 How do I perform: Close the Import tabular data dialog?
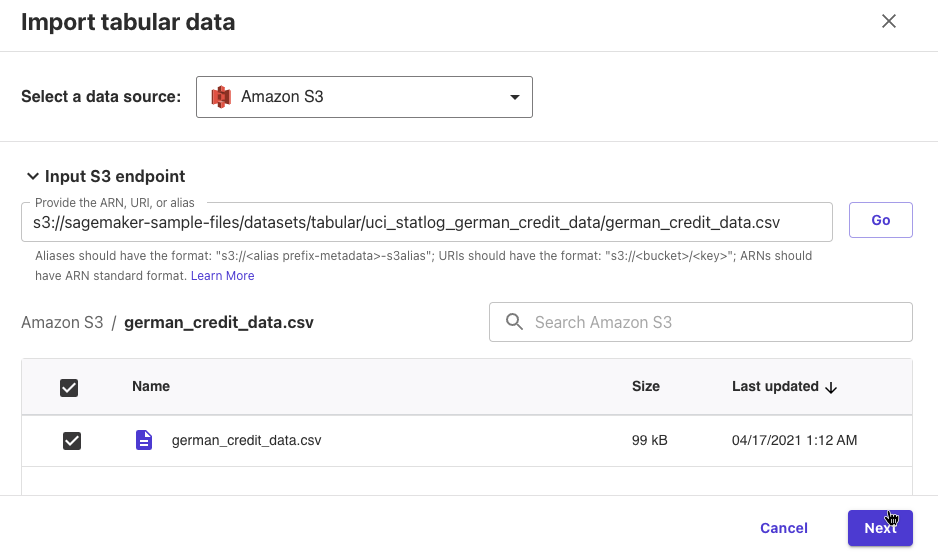888,22
